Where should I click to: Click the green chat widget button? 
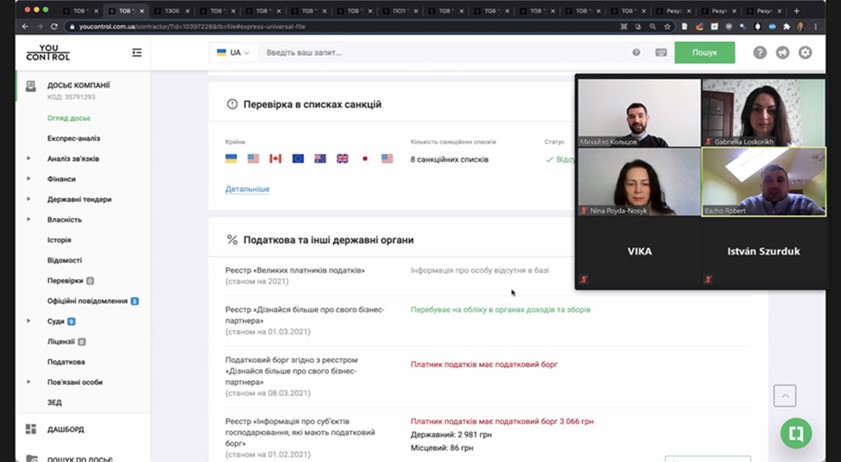[796, 433]
